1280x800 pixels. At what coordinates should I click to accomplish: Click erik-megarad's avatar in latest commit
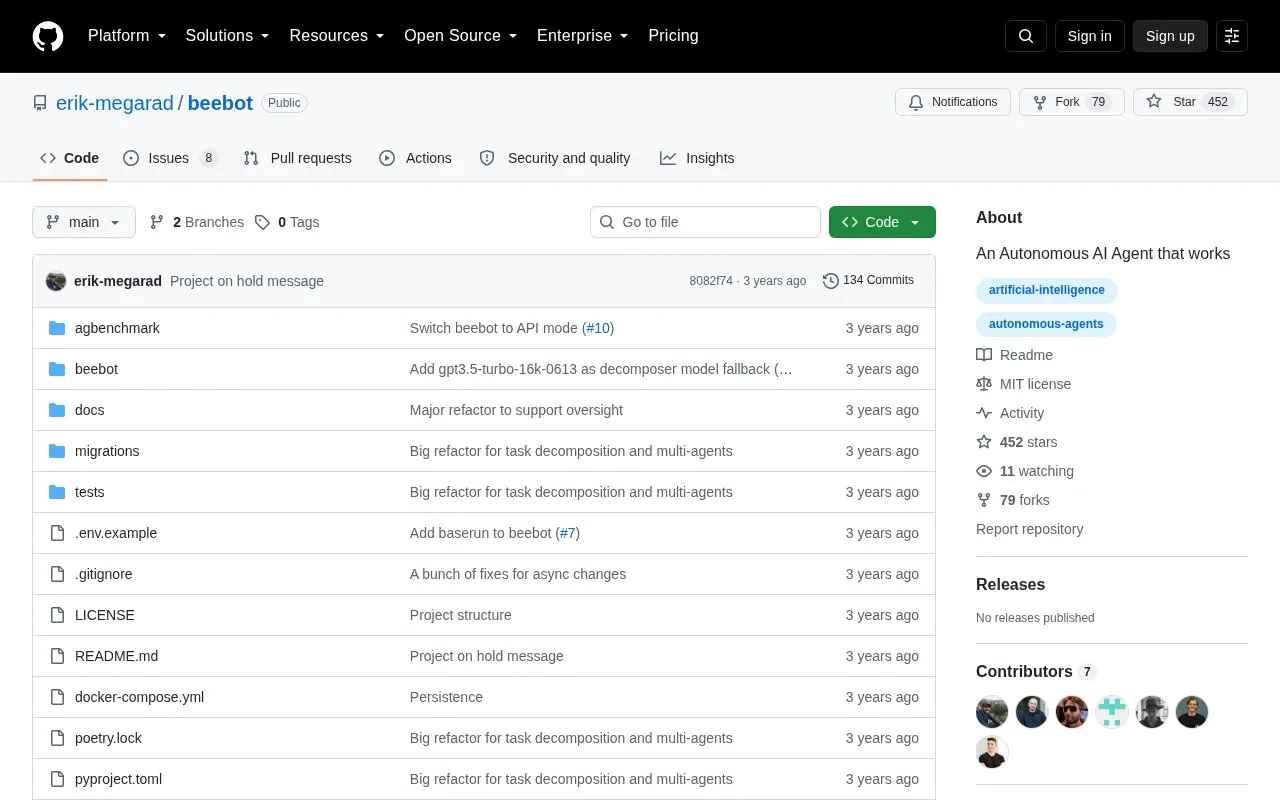[56, 281]
